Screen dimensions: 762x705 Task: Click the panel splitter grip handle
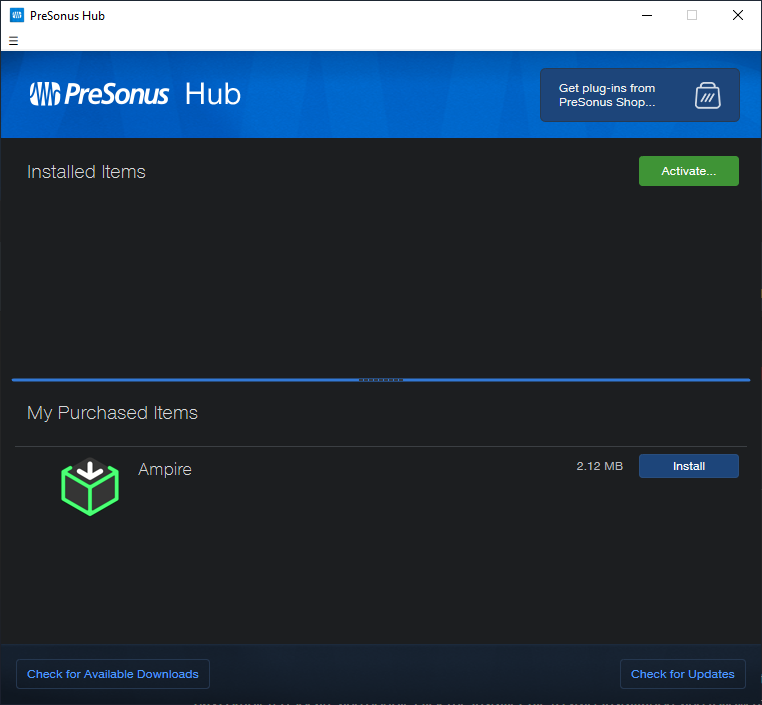coord(381,380)
